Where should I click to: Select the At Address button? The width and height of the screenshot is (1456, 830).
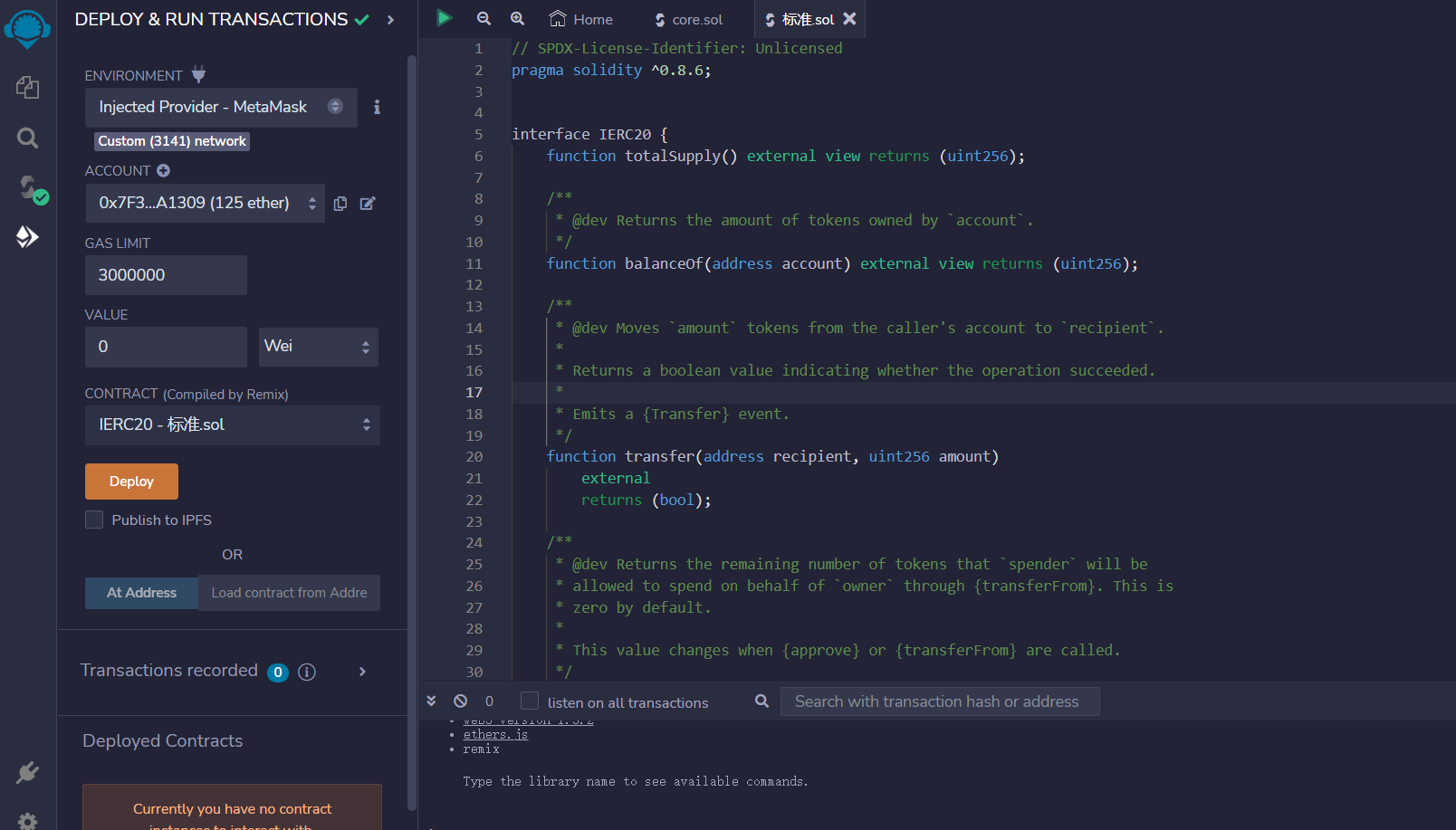[141, 592]
